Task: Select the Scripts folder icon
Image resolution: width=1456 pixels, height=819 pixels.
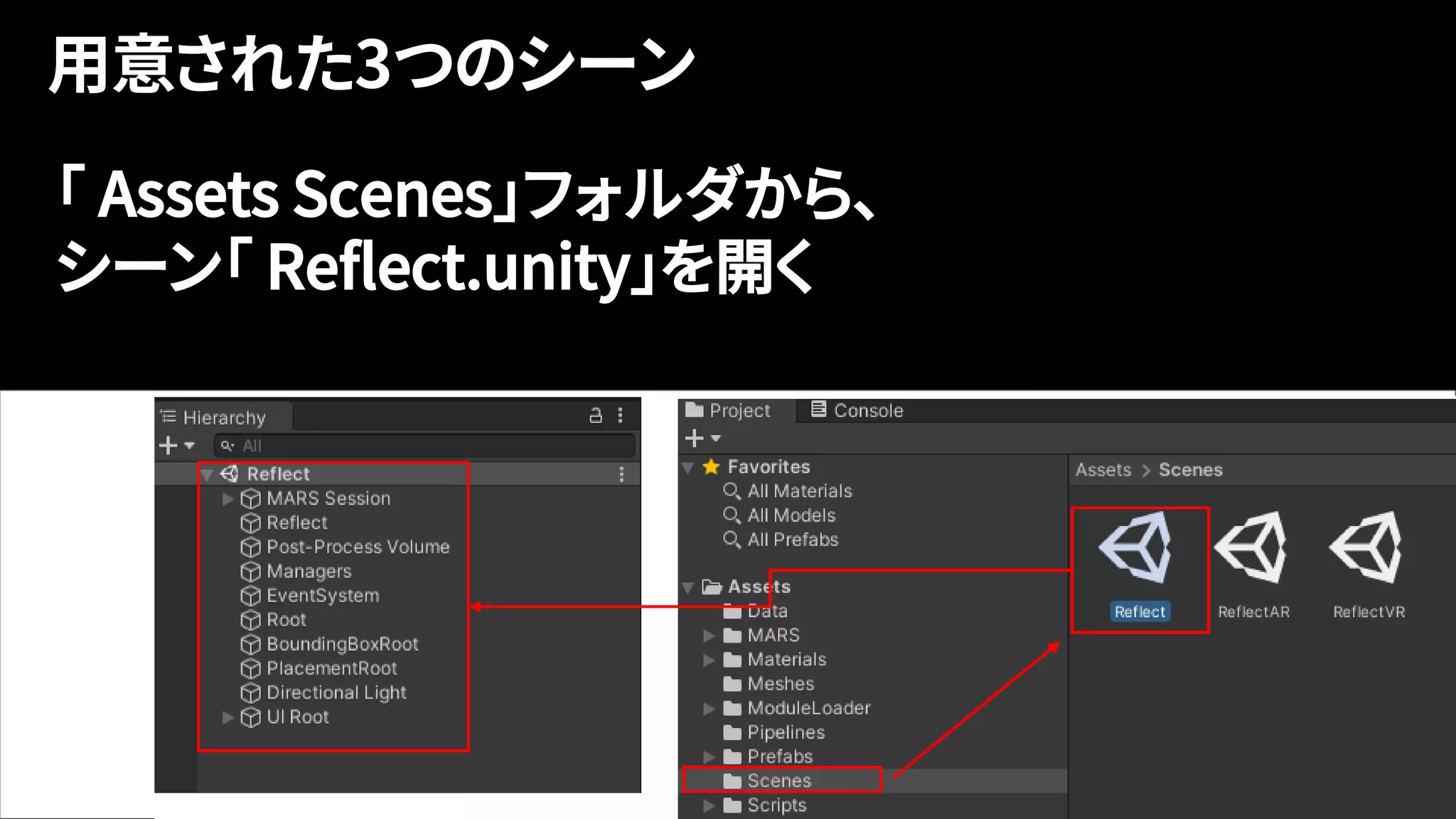Action: [732, 805]
